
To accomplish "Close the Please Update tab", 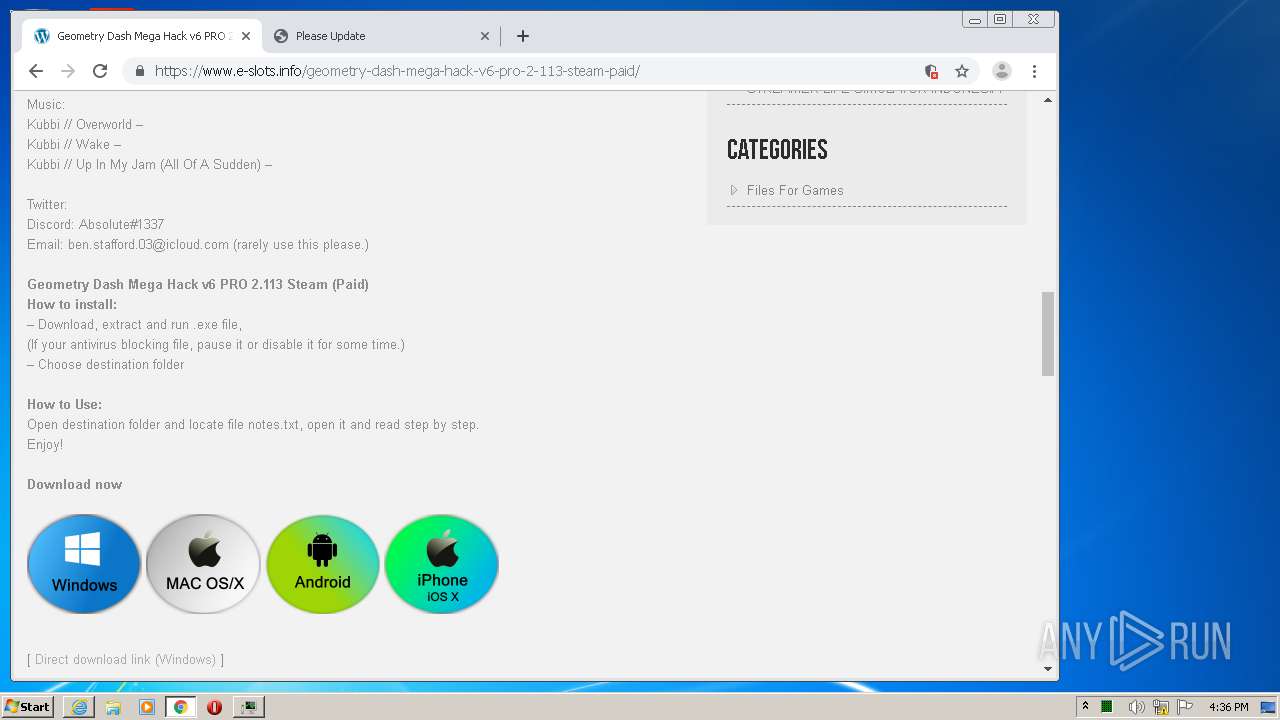I will [x=485, y=36].
